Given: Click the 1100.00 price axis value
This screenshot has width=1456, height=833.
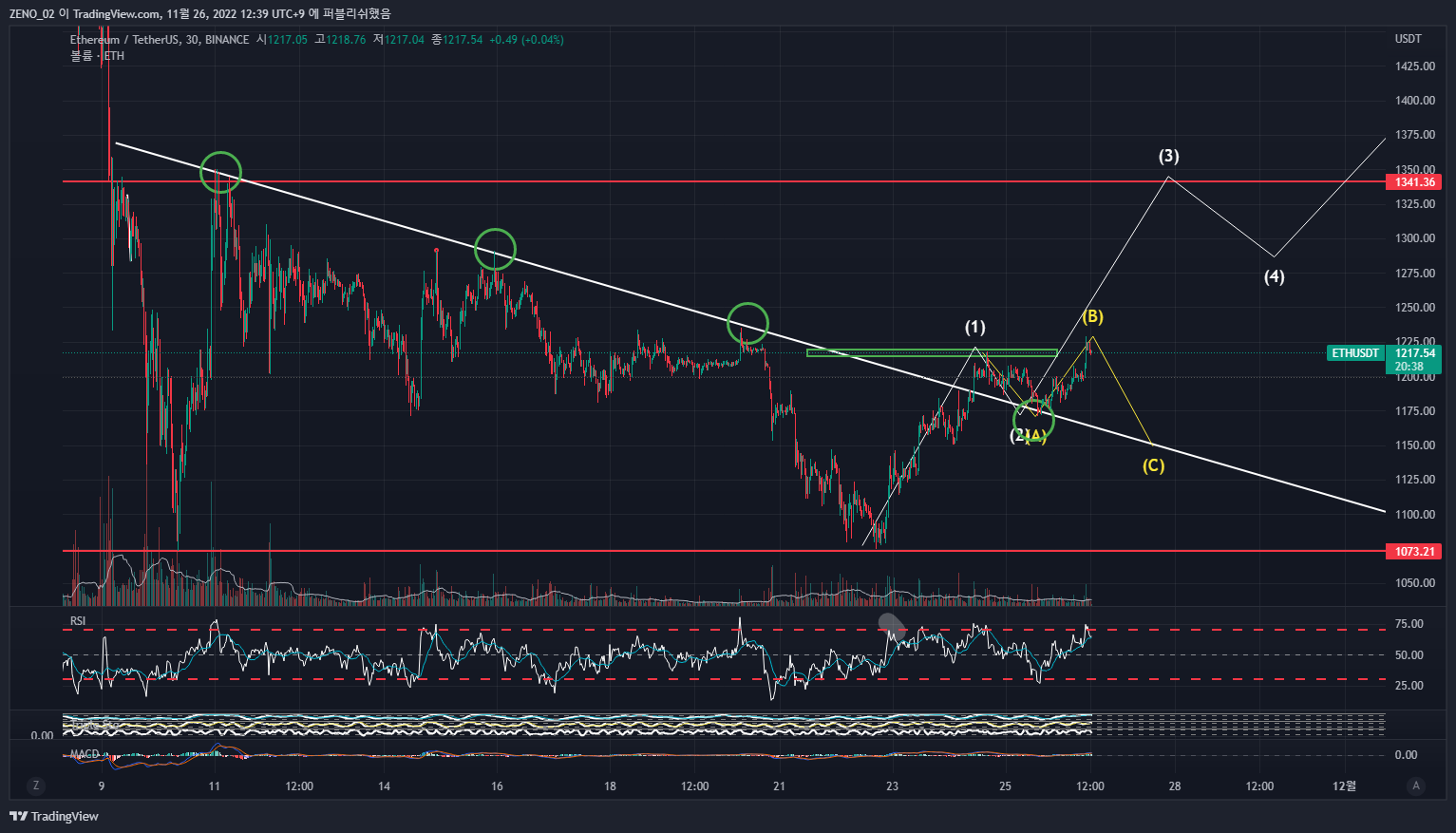Looking at the screenshot, I should (x=1414, y=515).
